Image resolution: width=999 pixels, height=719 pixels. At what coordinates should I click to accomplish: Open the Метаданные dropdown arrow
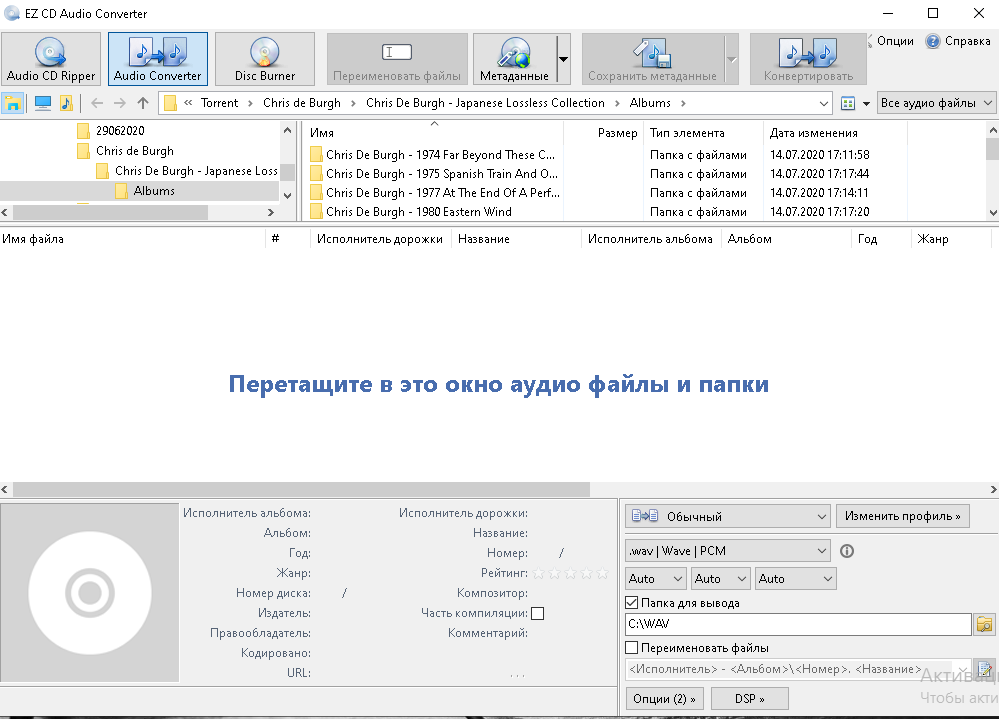tap(563, 59)
